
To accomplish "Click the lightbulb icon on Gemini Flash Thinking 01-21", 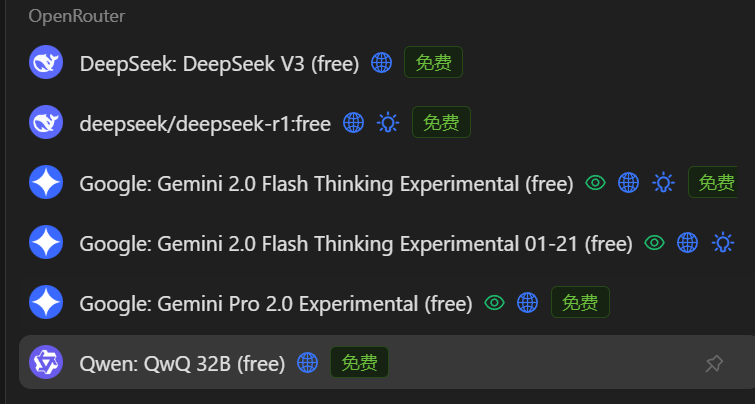I will click(723, 243).
